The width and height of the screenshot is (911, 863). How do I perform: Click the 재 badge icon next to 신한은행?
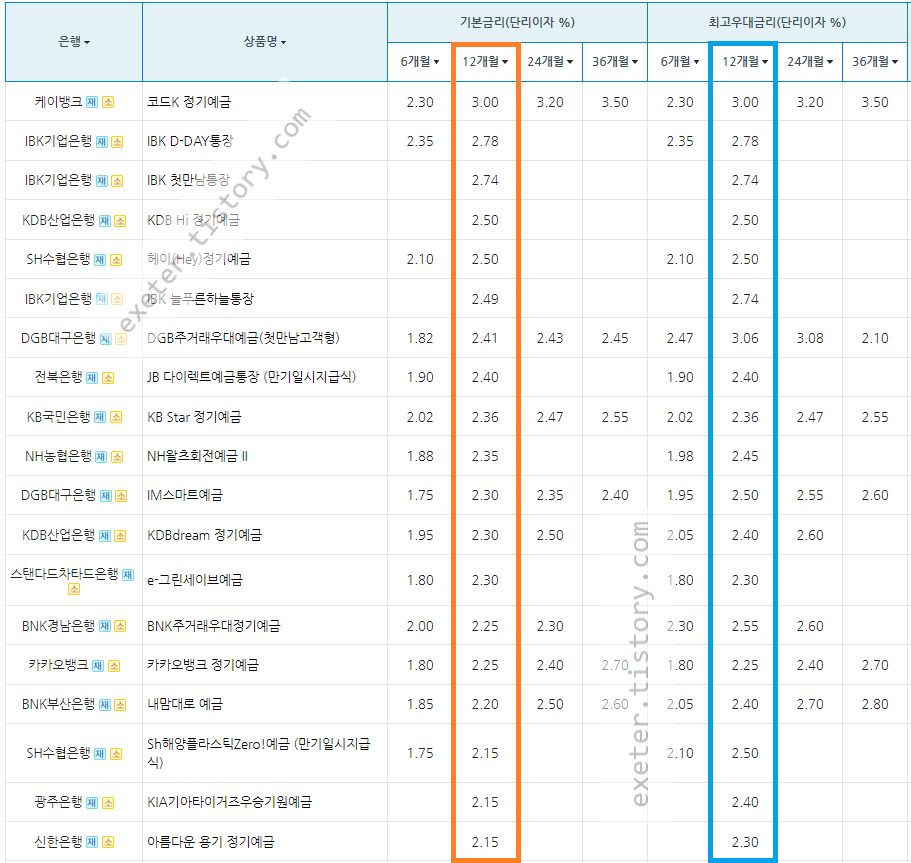coord(92,842)
